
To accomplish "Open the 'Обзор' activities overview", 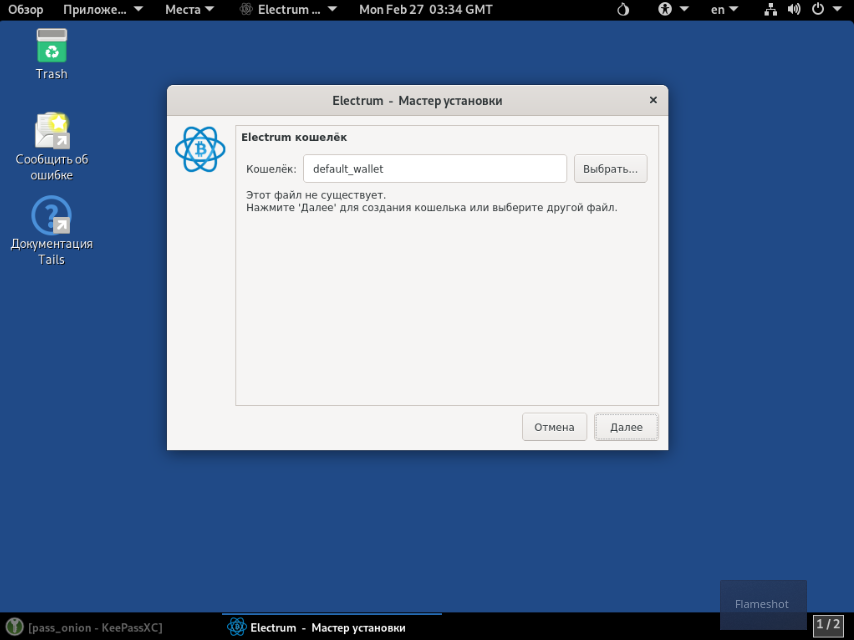I will click(26, 10).
